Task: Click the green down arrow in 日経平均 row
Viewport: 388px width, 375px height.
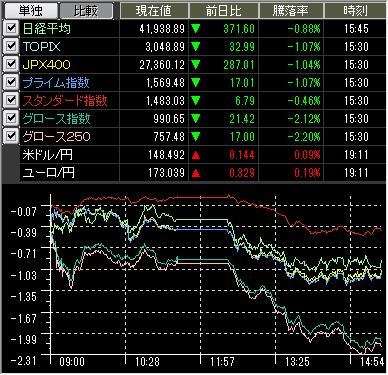Action: coord(196,29)
